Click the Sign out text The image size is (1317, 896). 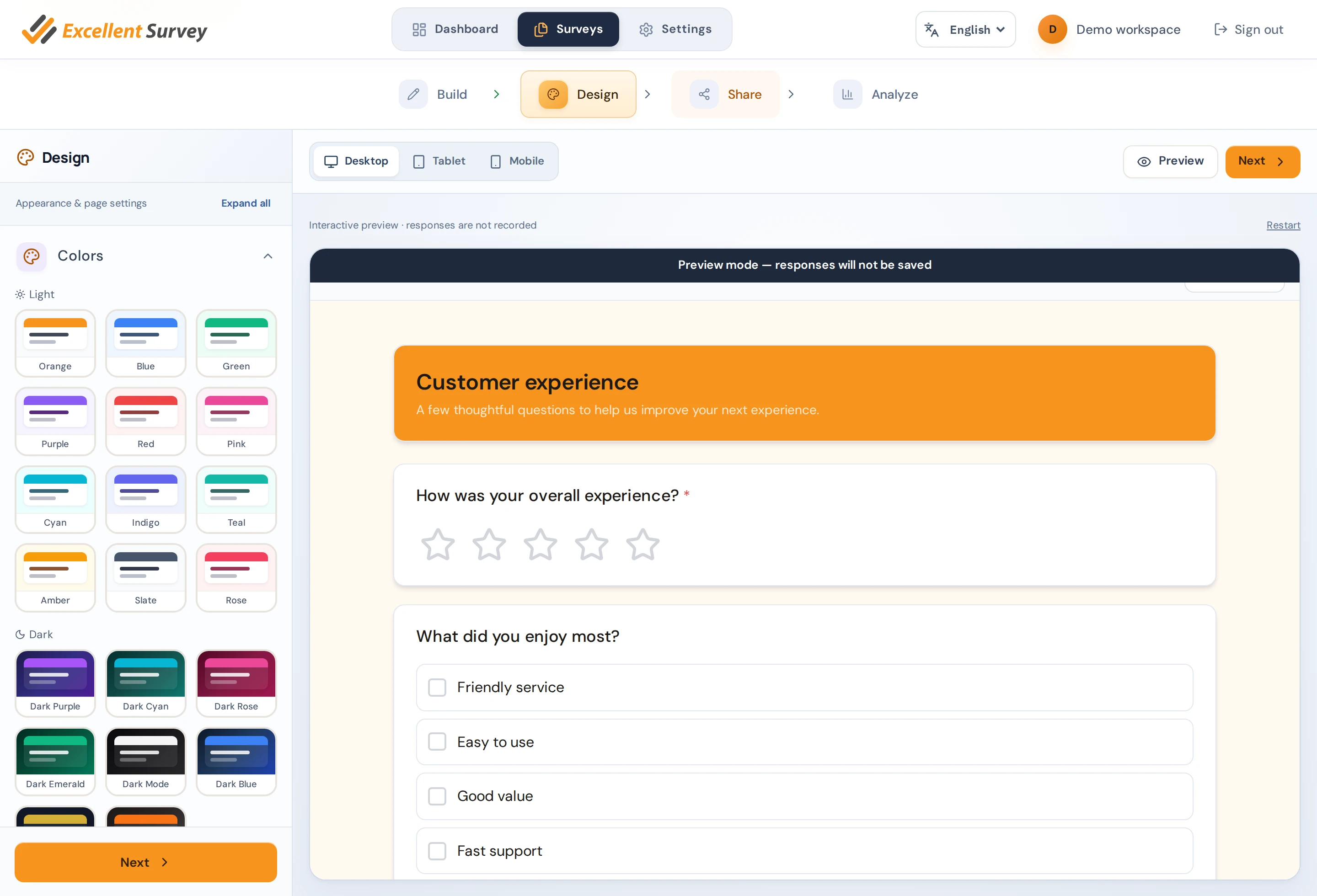coord(1258,29)
